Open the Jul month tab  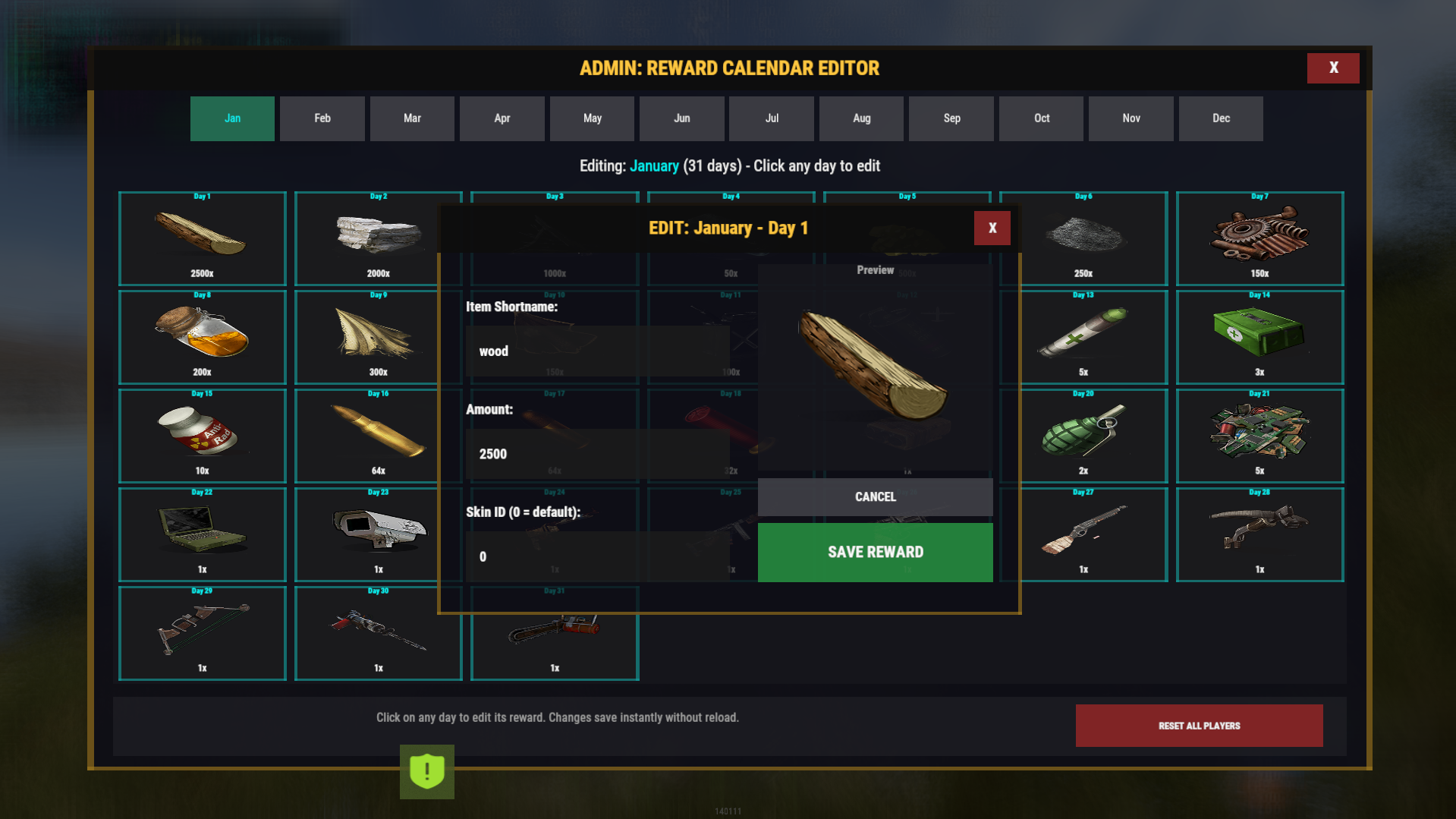coord(772,118)
